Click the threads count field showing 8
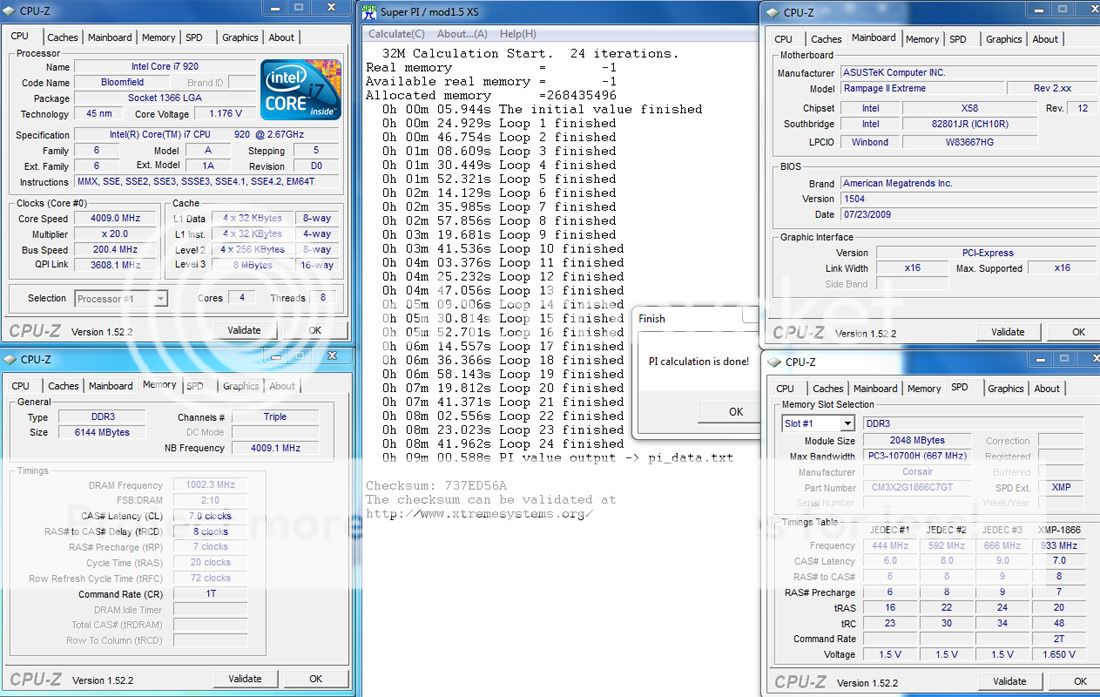The image size is (1100, 697). (x=323, y=298)
